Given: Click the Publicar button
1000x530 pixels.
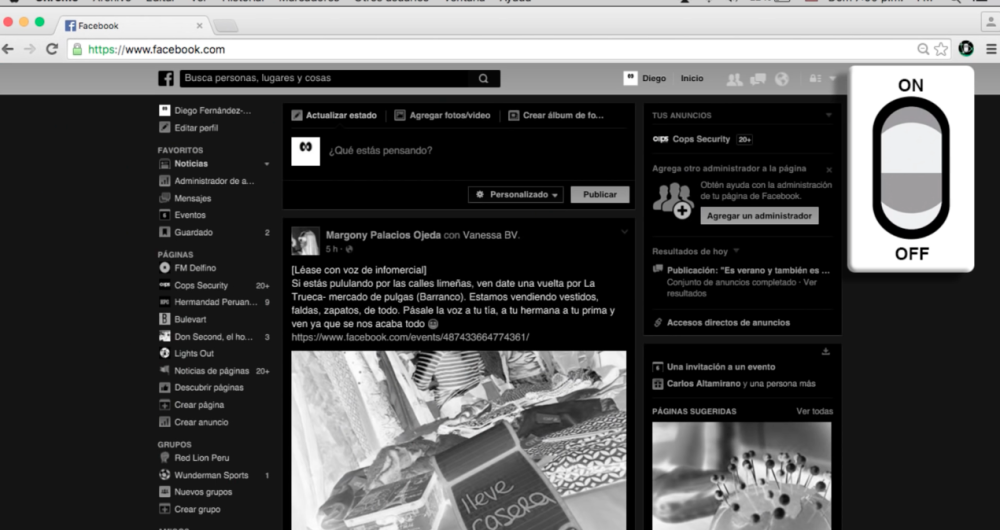Looking at the screenshot, I should 599,195.
